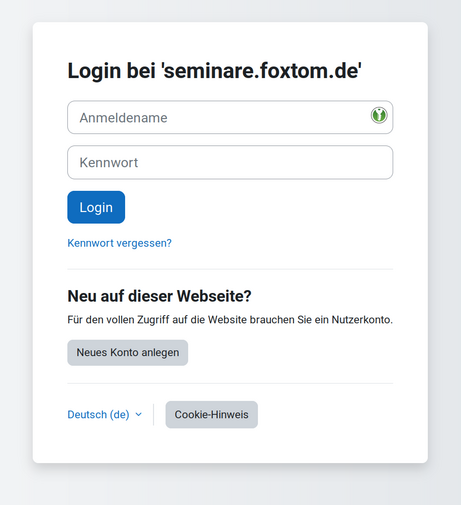Focus the Anmeldename username field
461x505 pixels.
point(230,117)
